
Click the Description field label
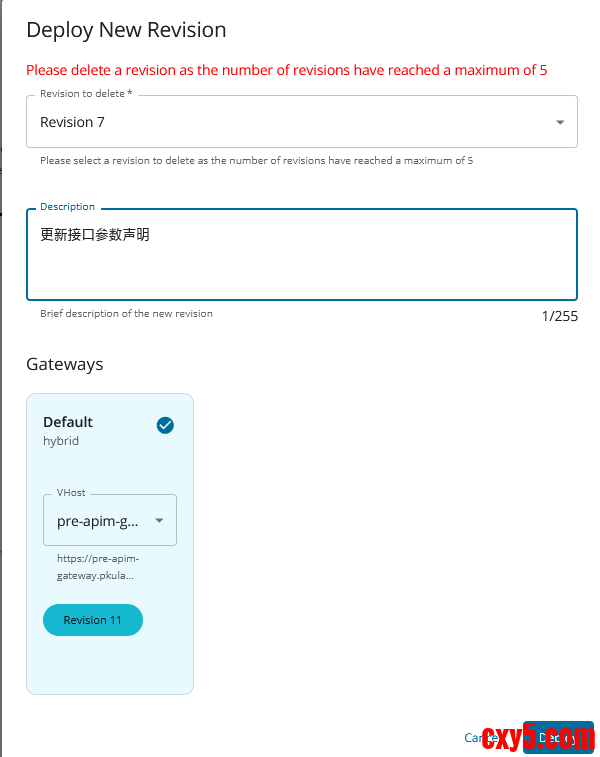pyautogui.click(x=67, y=207)
